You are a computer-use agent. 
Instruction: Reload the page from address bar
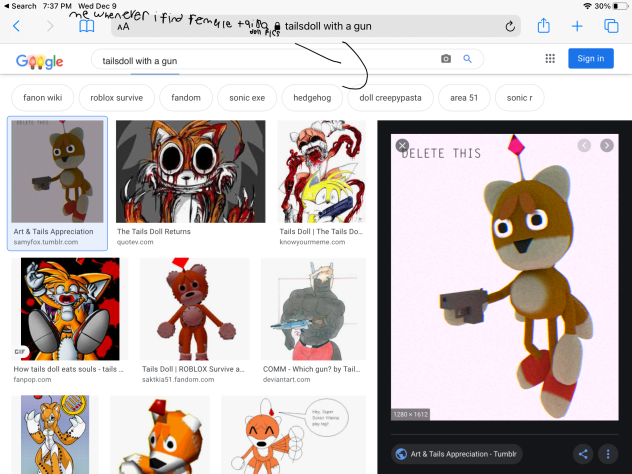pyautogui.click(x=510, y=26)
